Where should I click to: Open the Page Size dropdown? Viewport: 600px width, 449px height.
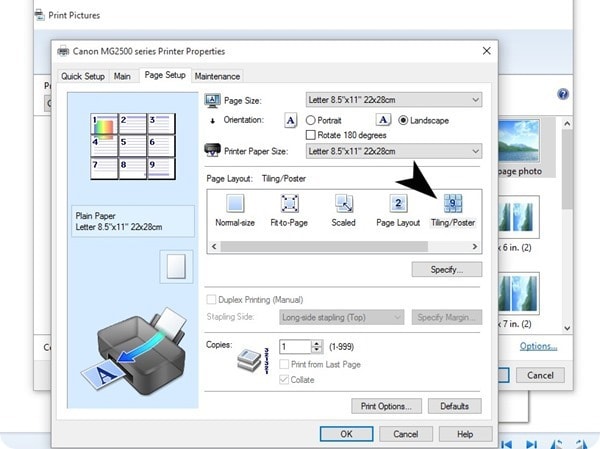coord(394,100)
